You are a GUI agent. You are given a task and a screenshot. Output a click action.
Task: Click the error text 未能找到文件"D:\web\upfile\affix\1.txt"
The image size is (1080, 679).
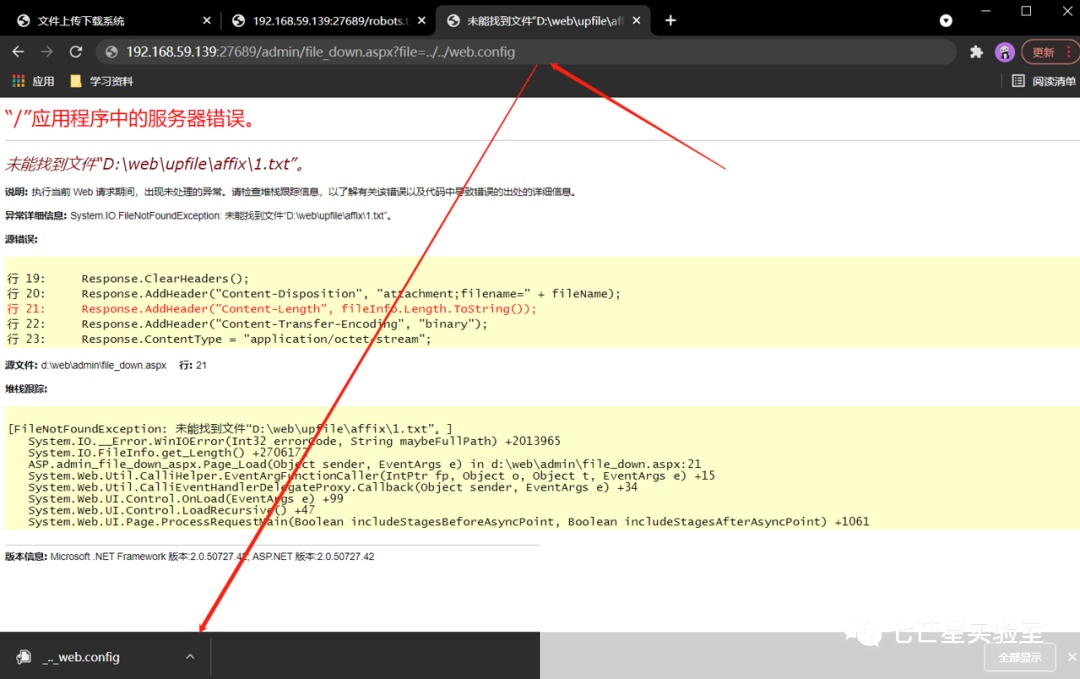point(154,164)
